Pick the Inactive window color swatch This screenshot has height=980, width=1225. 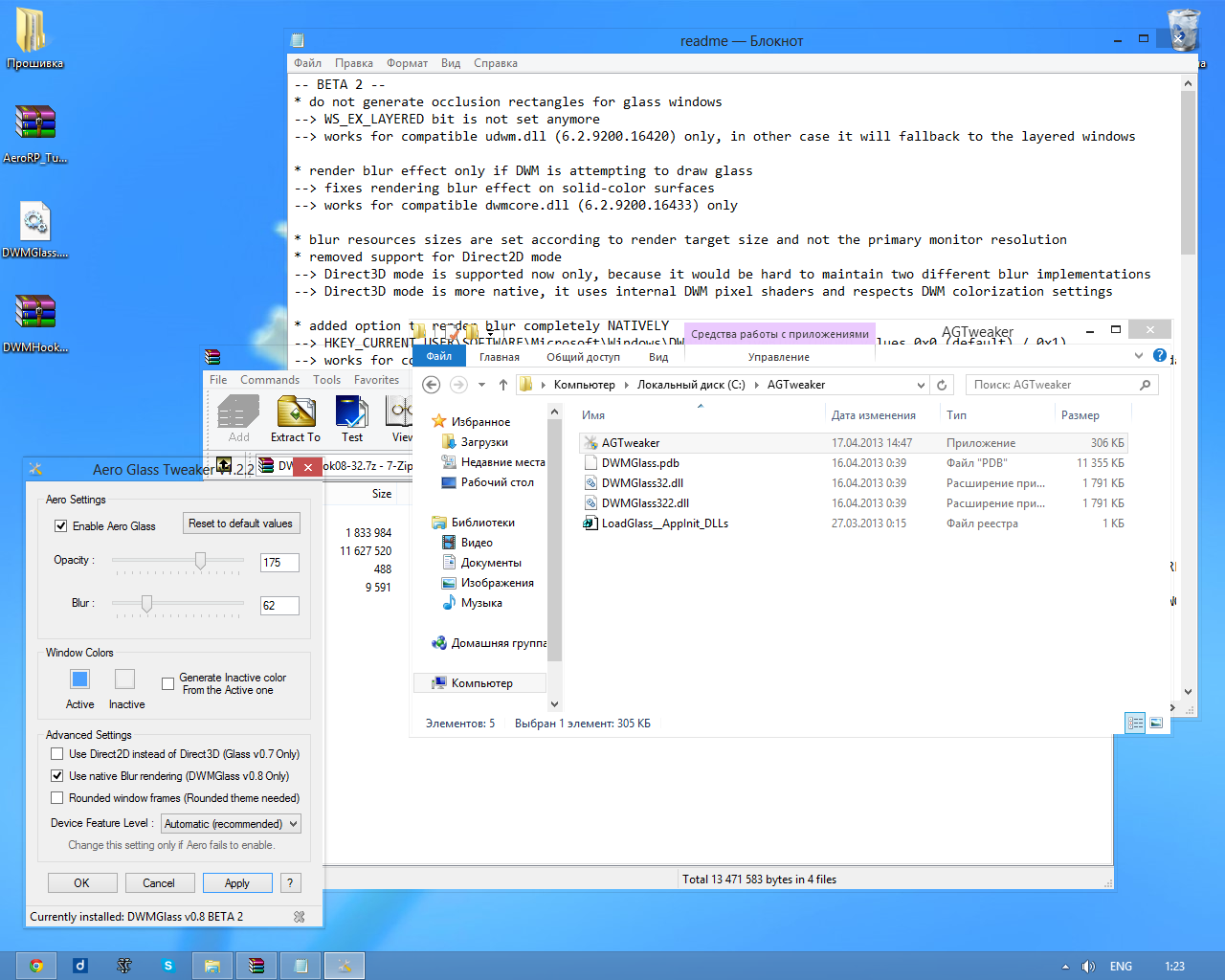pos(124,679)
